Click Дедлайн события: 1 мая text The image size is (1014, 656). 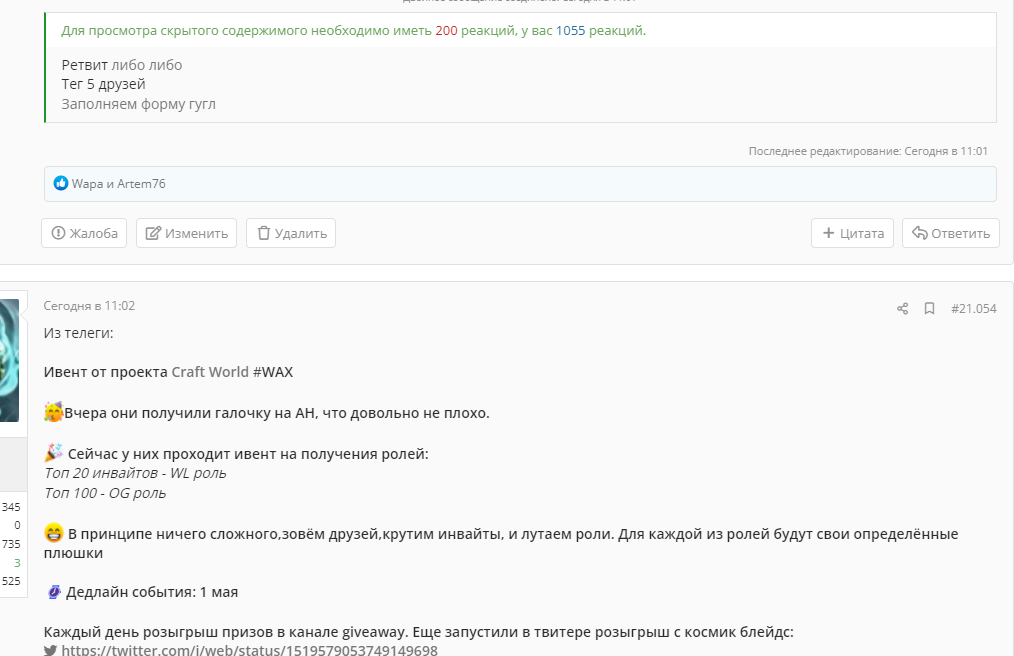pos(152,592)
